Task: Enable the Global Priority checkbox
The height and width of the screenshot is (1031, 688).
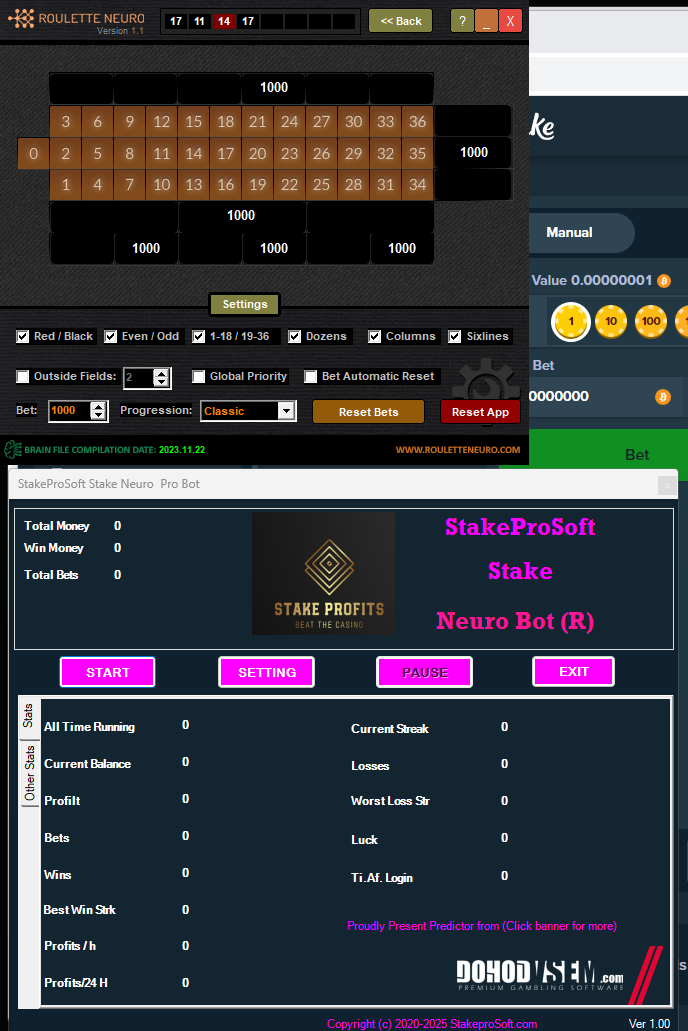Action: click(x=199, y=376)
